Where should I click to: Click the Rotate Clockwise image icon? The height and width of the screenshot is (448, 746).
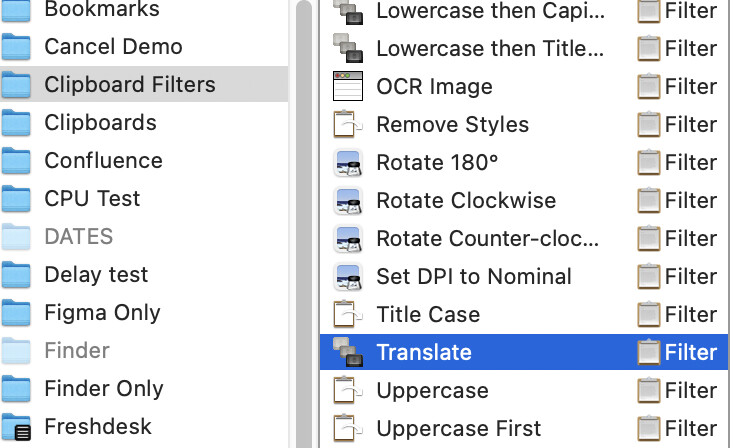click(348, 200)
